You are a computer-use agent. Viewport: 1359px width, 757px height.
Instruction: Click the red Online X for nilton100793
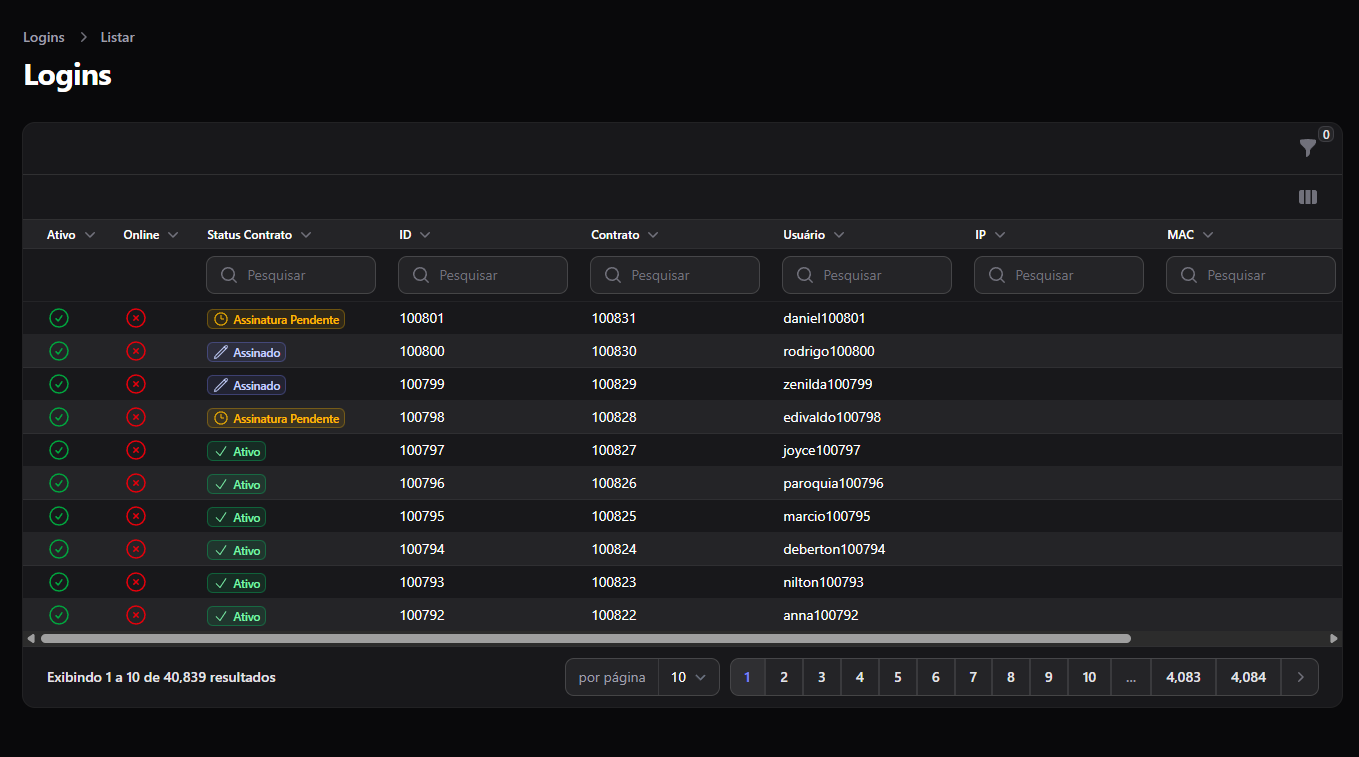(x=136, y=582)
